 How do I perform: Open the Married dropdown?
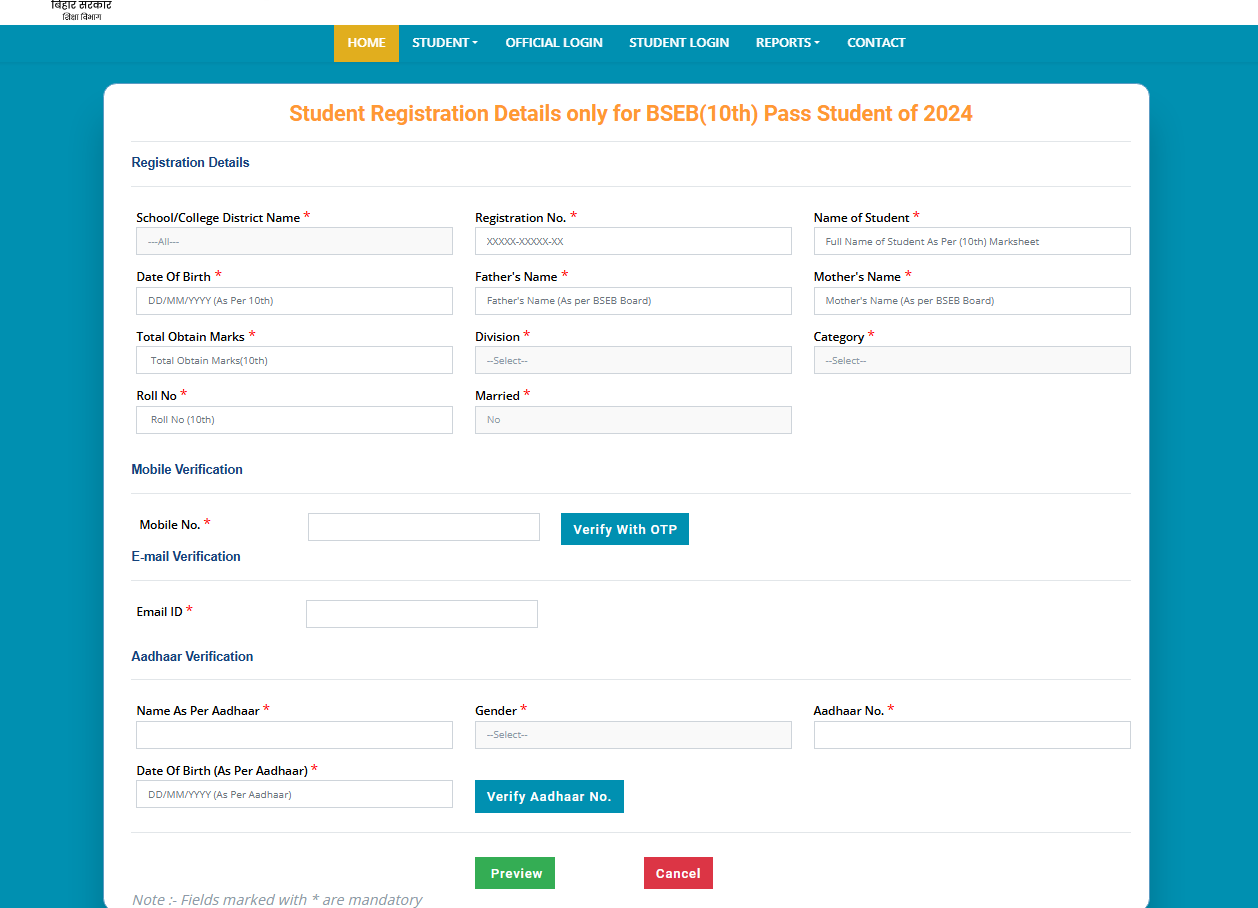tap(633, 420)
